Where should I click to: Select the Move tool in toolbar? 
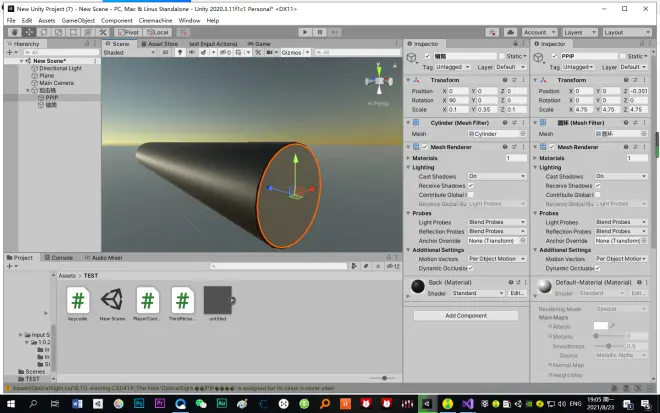27,32
